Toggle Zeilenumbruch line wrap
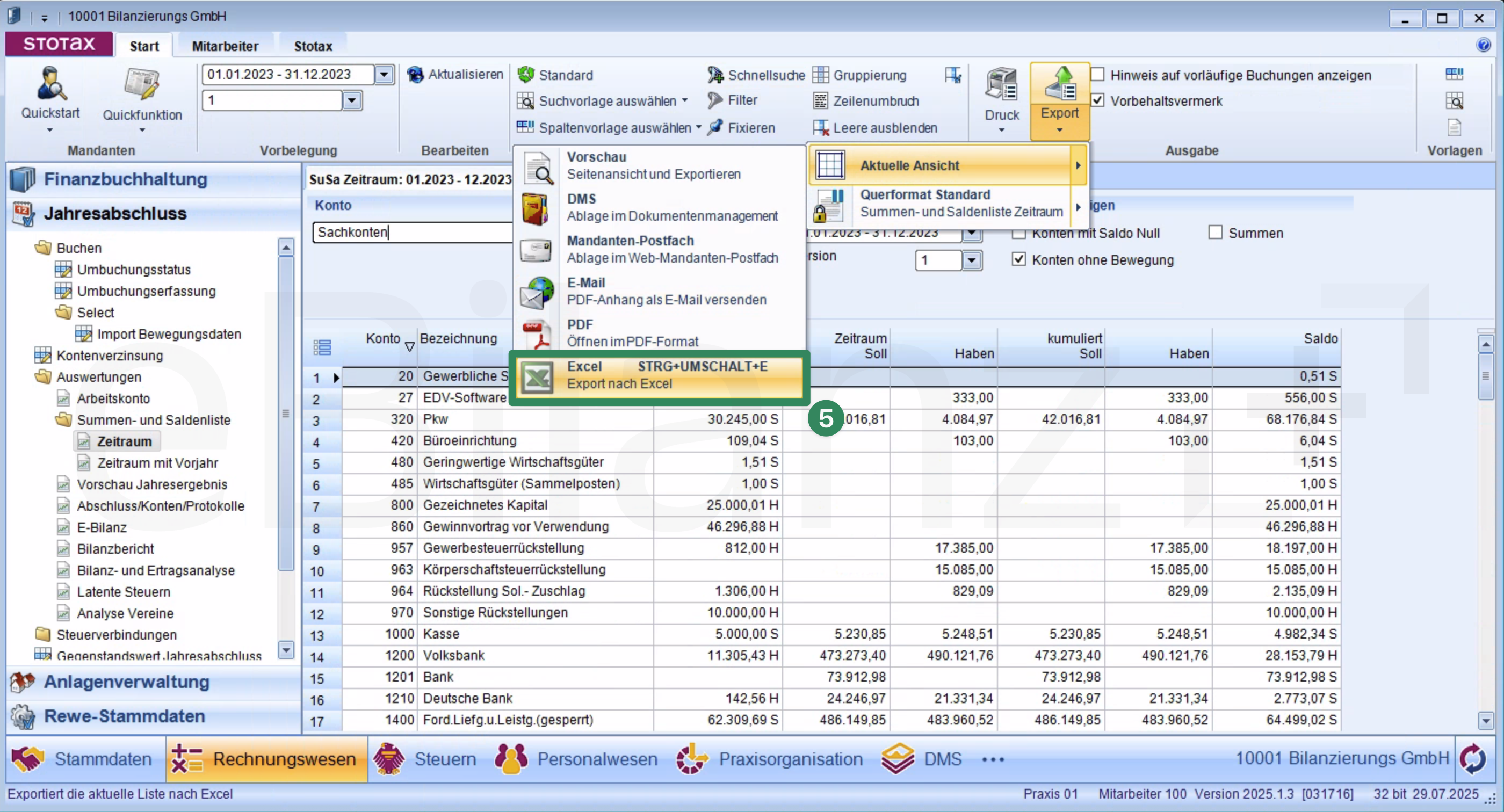The height and width of the screenshot is (812, 1504). click(866, 101)
